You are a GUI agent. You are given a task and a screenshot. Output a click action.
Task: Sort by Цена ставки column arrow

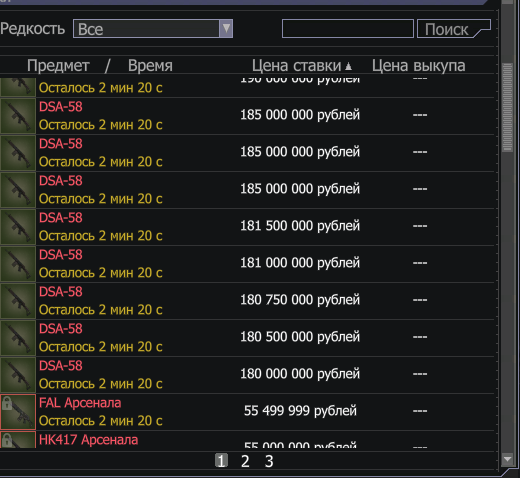click(348, 66)
